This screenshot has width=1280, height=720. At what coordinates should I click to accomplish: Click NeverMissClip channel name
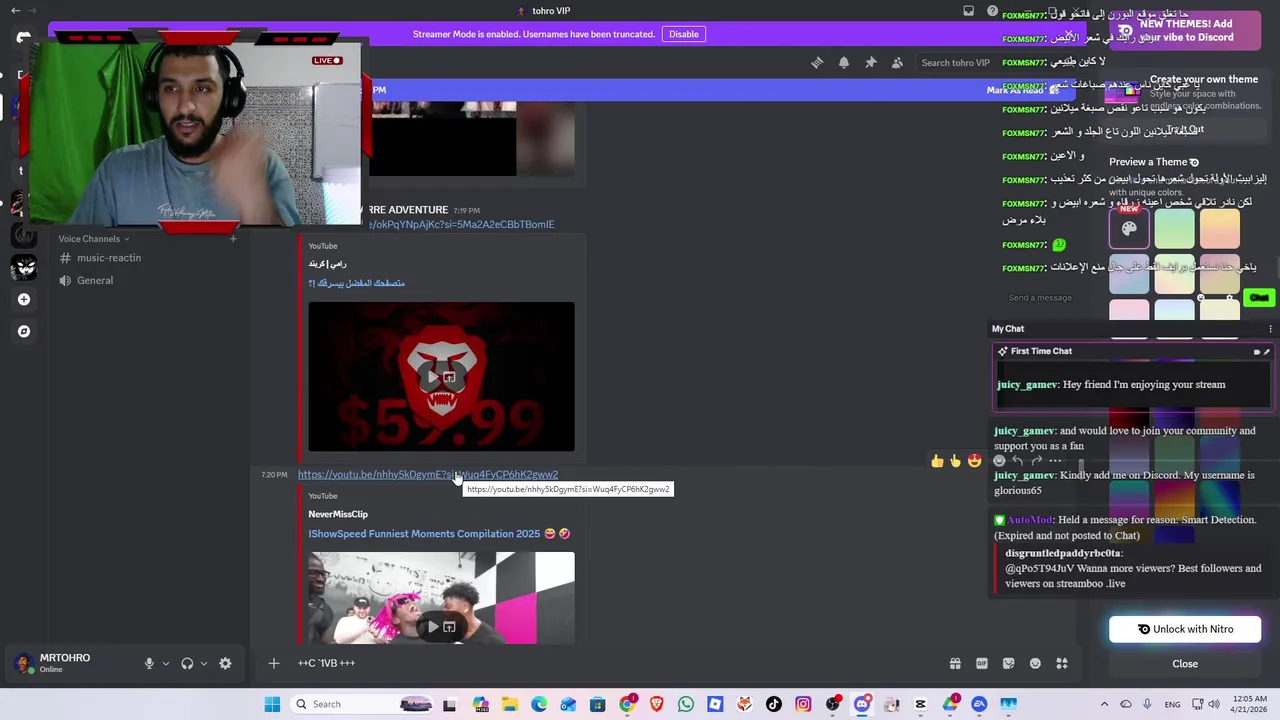pyautogui.click(x=338, y=514)
